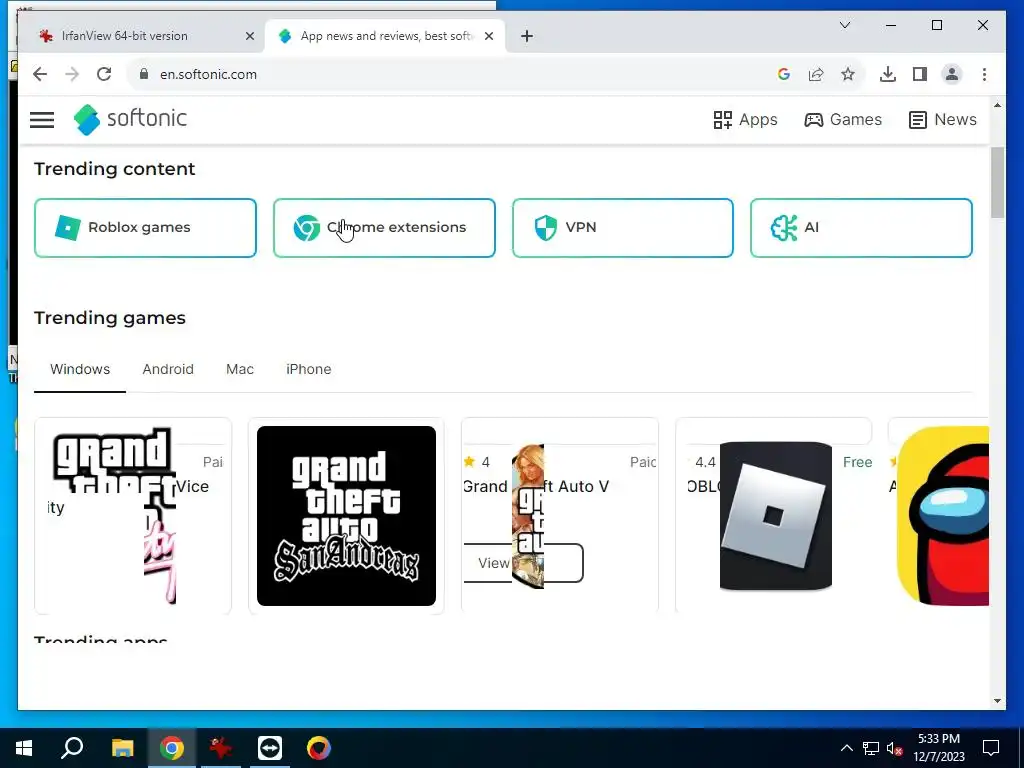Open VPN trending content

click(622, 228)
